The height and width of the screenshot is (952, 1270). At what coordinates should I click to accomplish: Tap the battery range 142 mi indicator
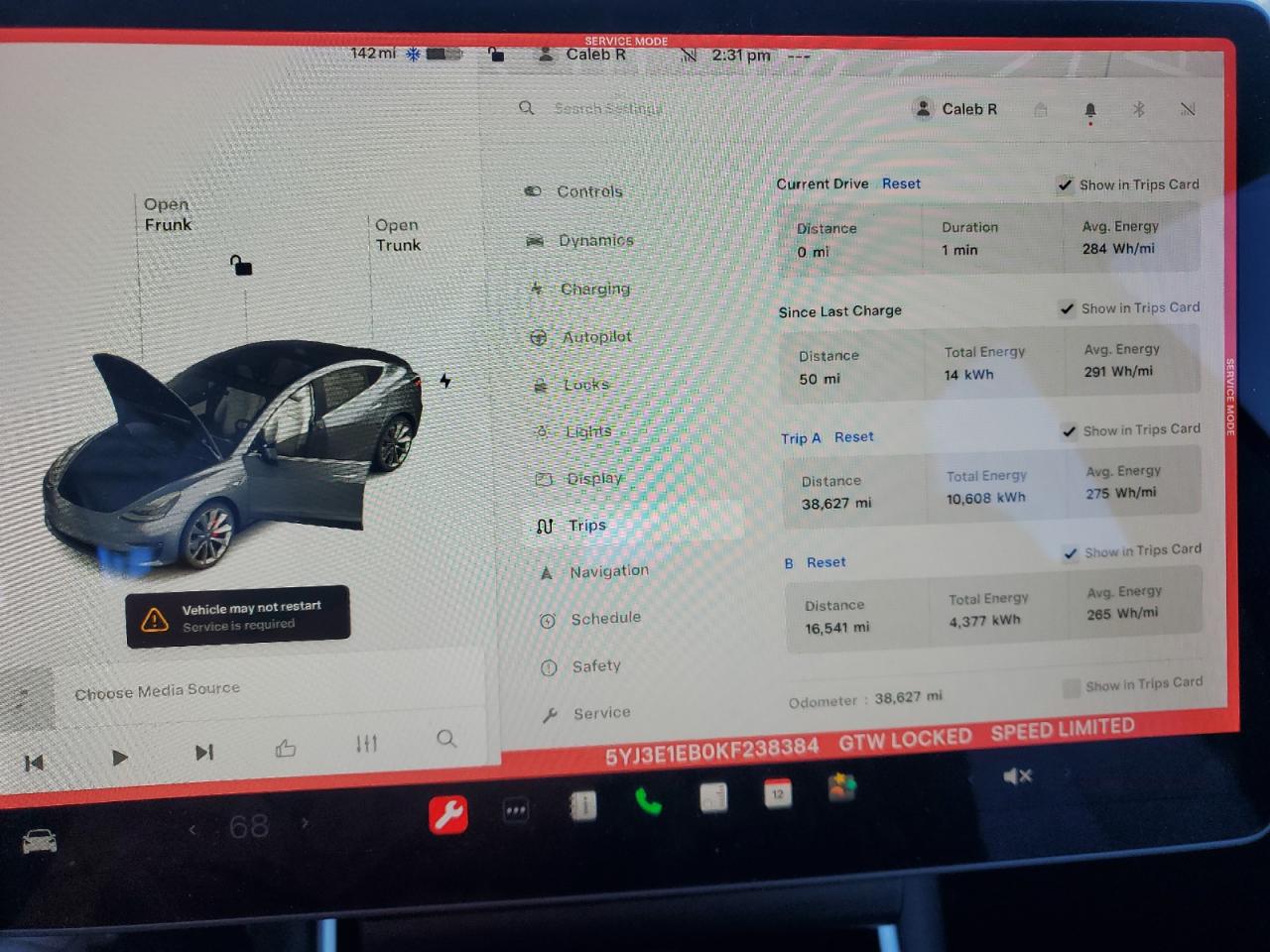pos(373,53)
